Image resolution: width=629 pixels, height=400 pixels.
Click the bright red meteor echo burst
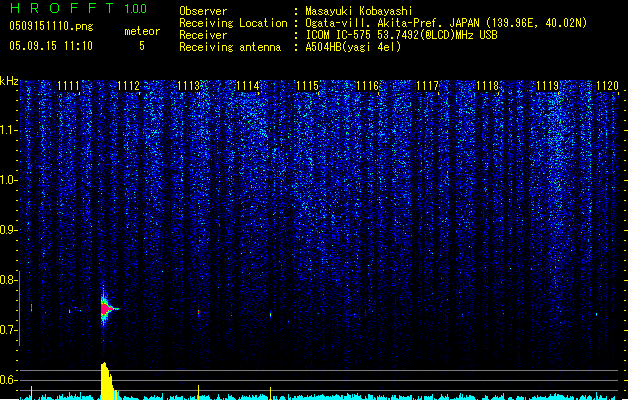106,309
